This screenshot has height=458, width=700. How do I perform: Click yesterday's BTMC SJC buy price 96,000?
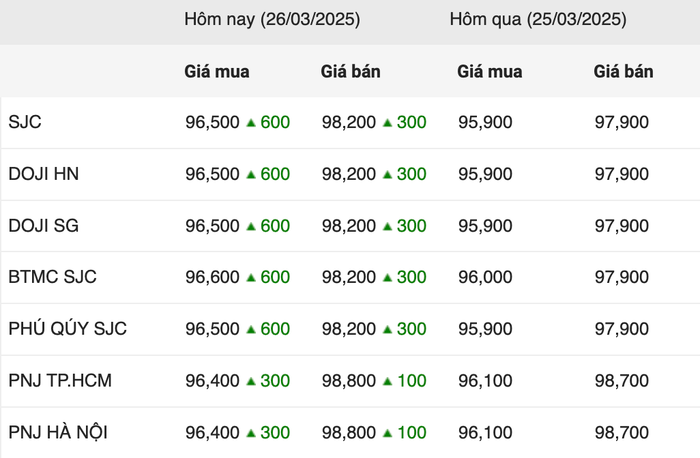(485, 277)
